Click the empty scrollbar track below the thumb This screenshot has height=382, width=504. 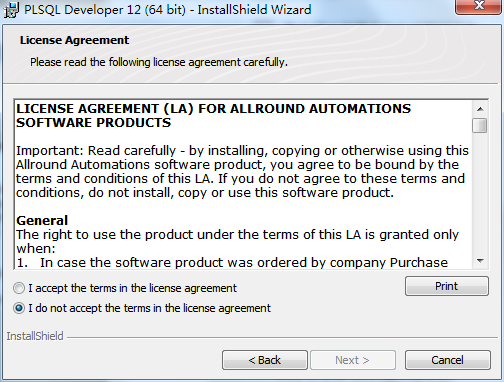coord(480,193)
